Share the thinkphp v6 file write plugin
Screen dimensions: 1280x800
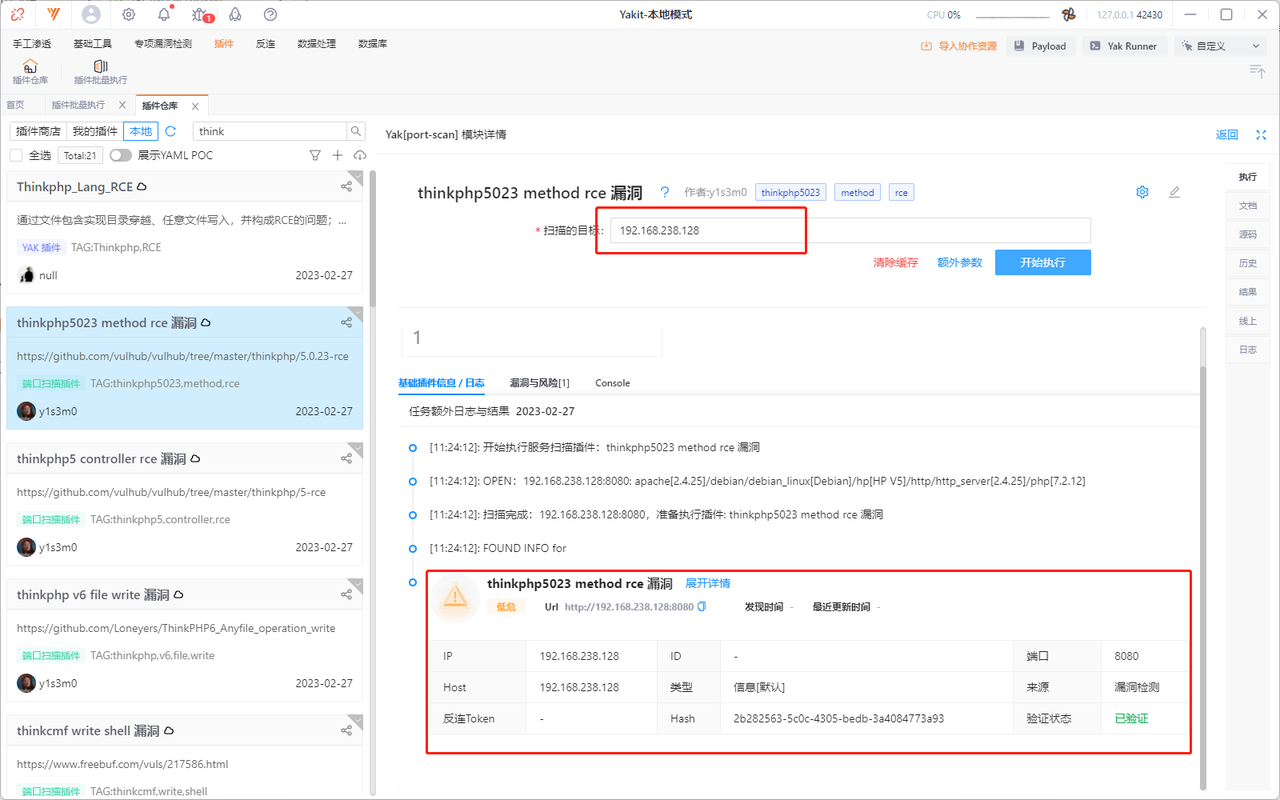[x=346, y=595]
